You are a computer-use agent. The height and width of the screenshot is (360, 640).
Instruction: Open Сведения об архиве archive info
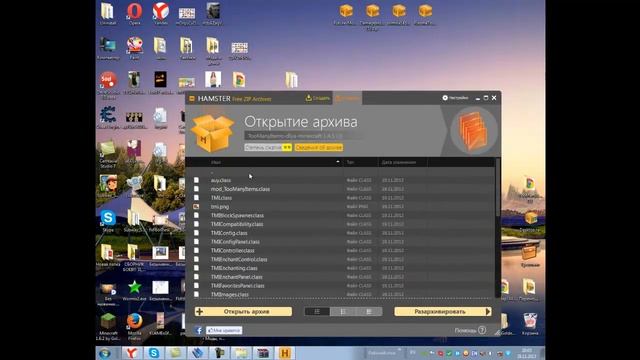tap(319, 147)
